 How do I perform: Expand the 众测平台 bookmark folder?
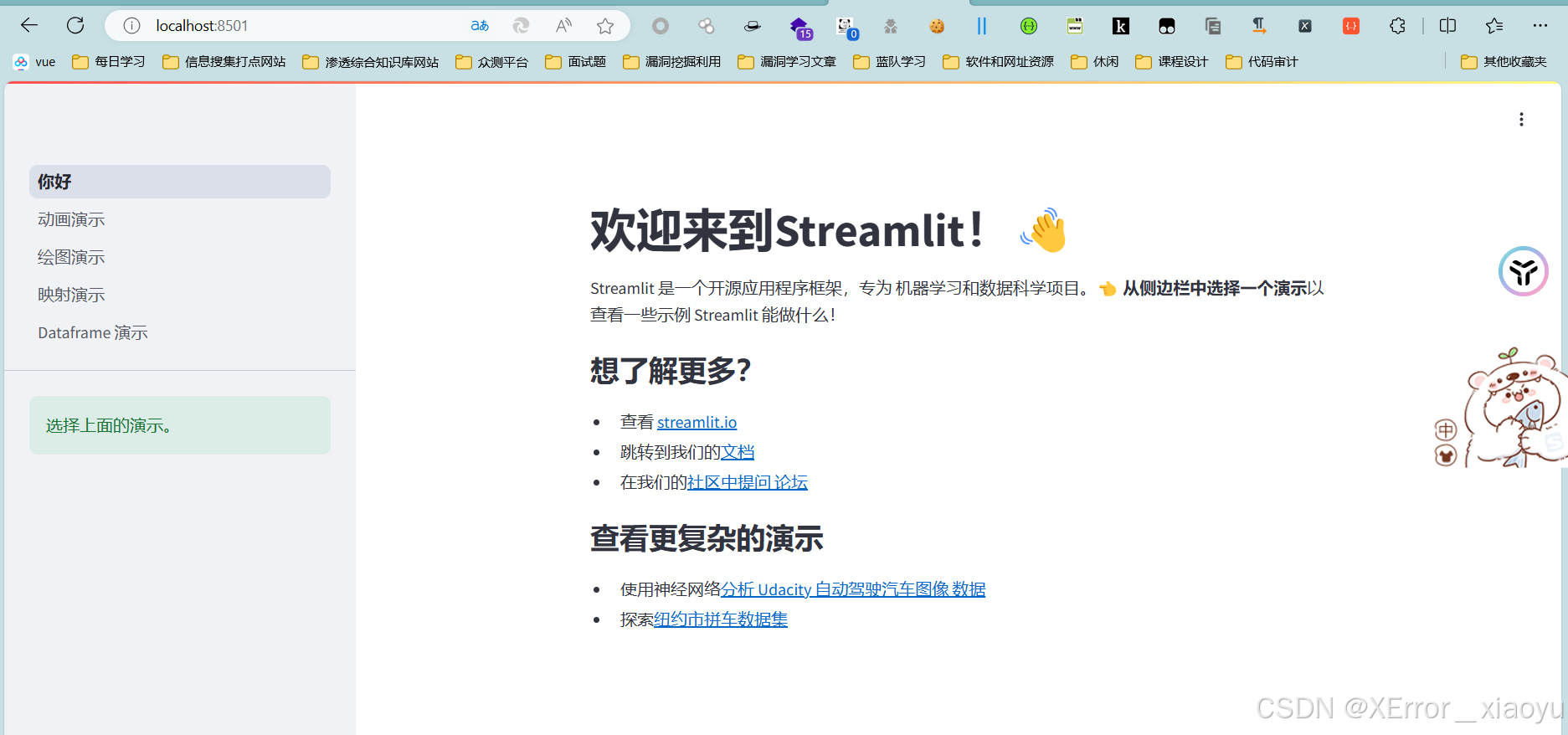[492, 62]
